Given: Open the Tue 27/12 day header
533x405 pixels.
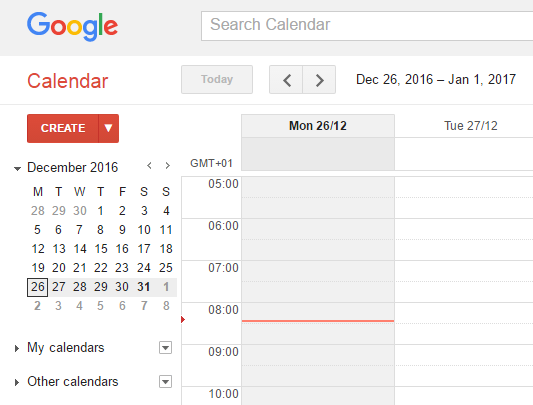Looking at the screenshot, I should coord(471,126).
